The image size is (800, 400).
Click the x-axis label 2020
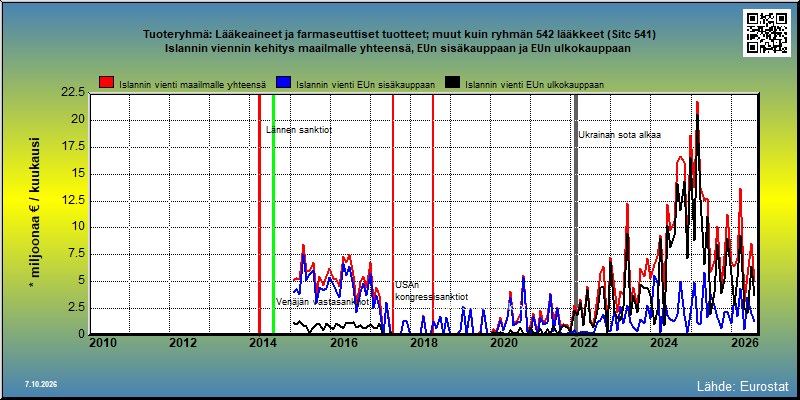(x=504, y=343)
